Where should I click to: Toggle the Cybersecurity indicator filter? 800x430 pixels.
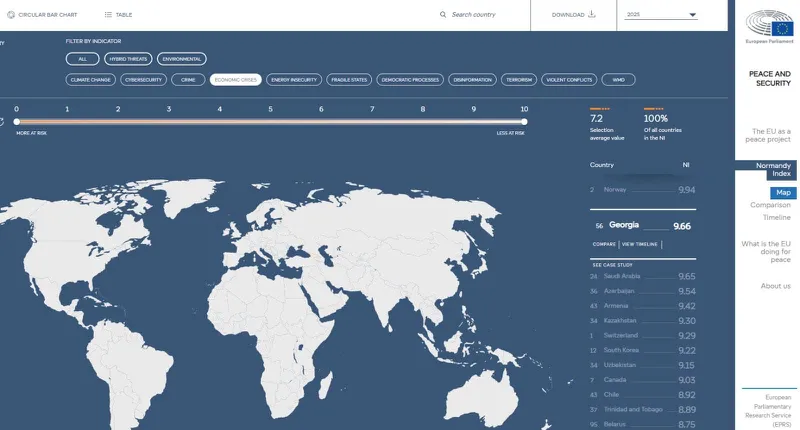[x=143, y=80]
